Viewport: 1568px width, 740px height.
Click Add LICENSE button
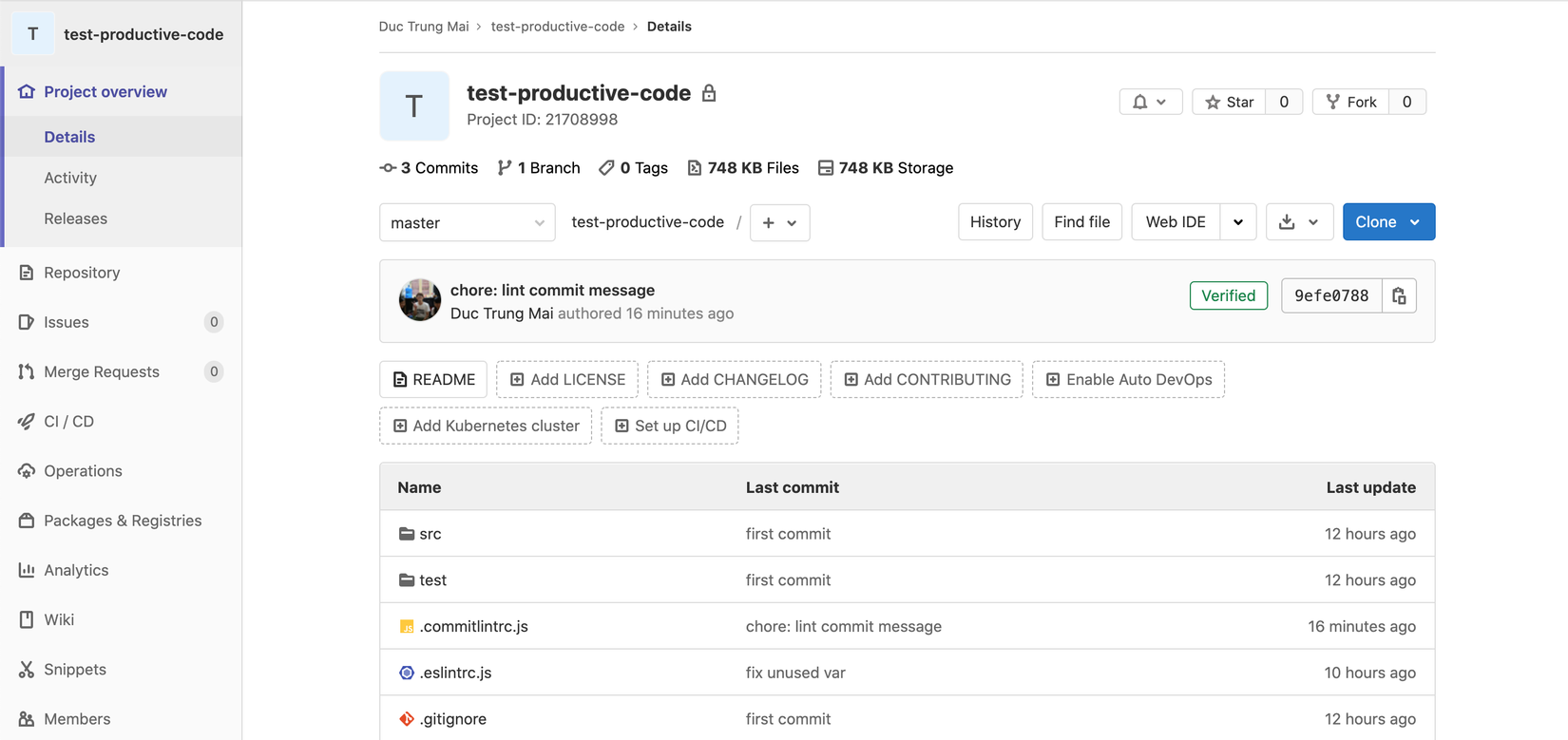[x=567, y=380]
